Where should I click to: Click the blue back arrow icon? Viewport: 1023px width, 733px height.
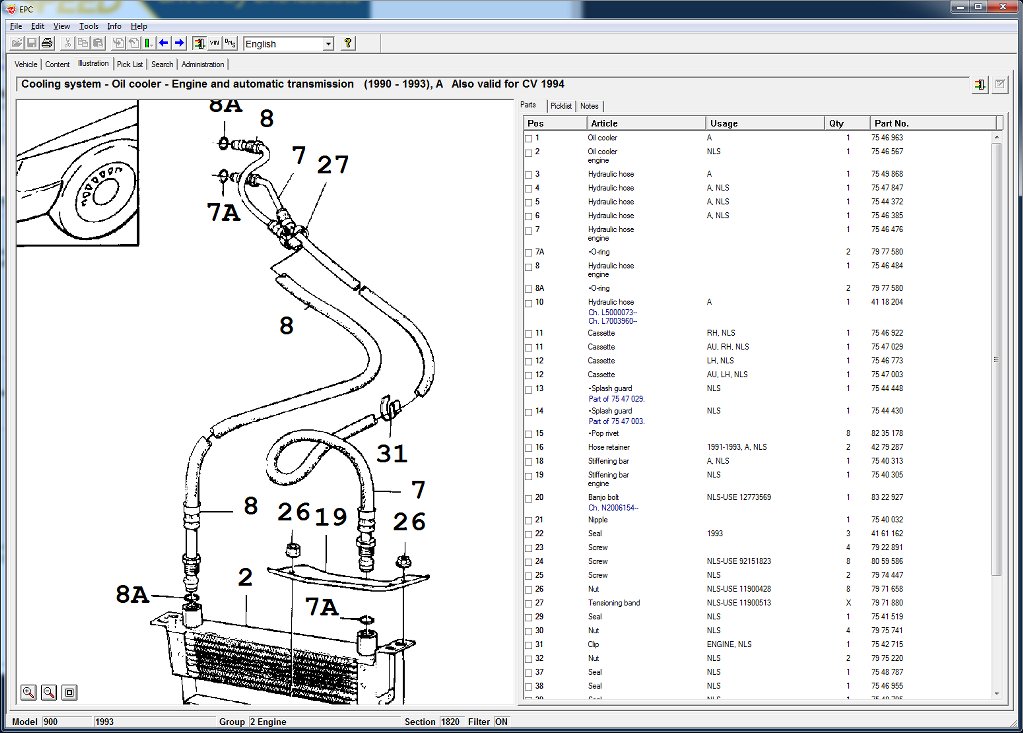[163, 43]
